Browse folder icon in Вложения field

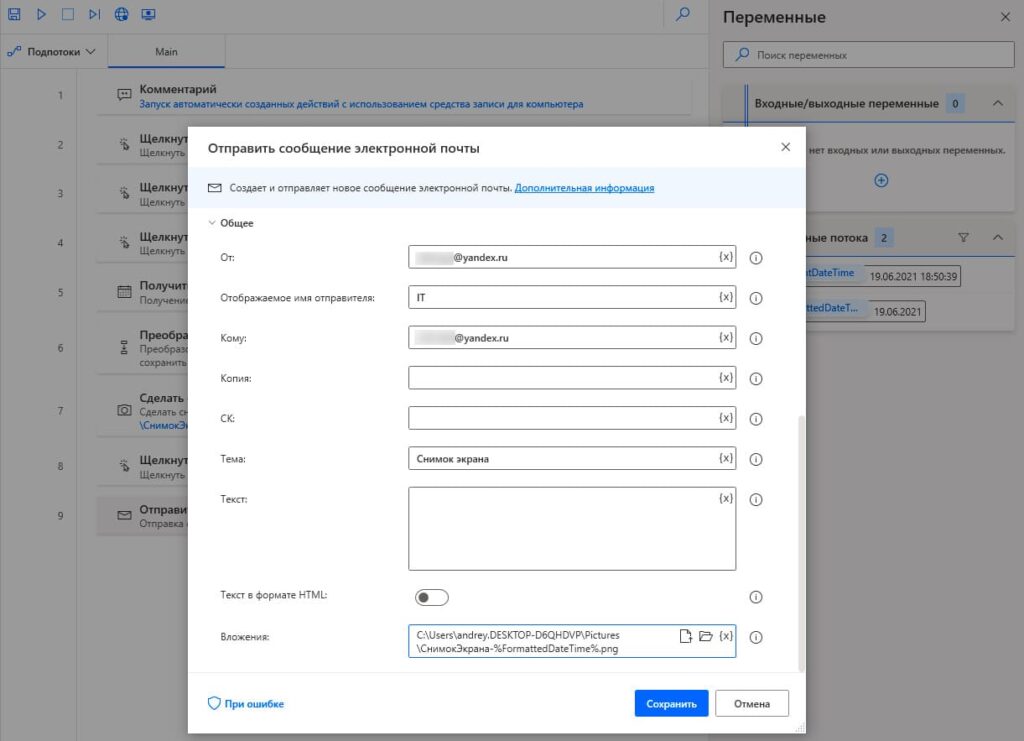(x=706, y=636)
